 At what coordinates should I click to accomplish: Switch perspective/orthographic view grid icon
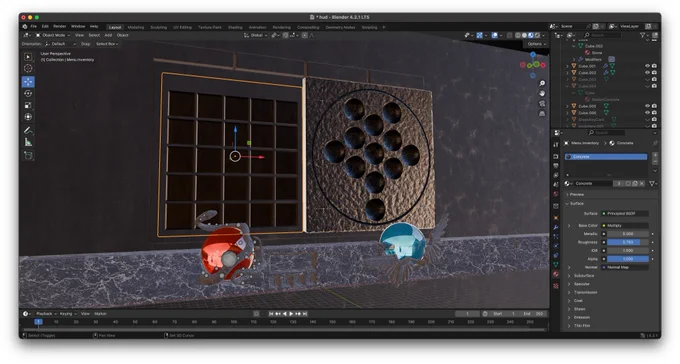point(542,114)
